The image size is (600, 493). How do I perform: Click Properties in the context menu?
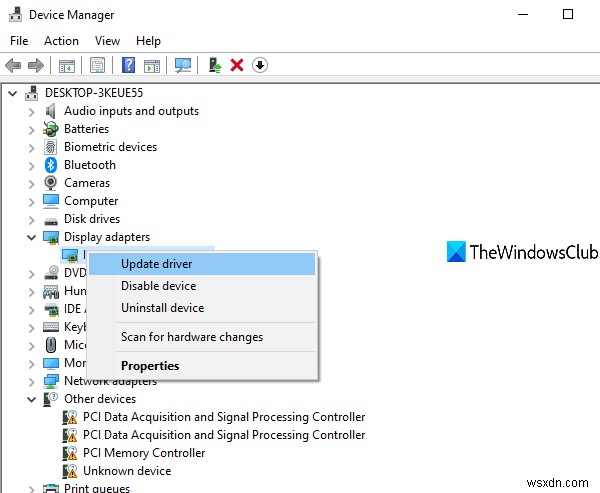150,366
